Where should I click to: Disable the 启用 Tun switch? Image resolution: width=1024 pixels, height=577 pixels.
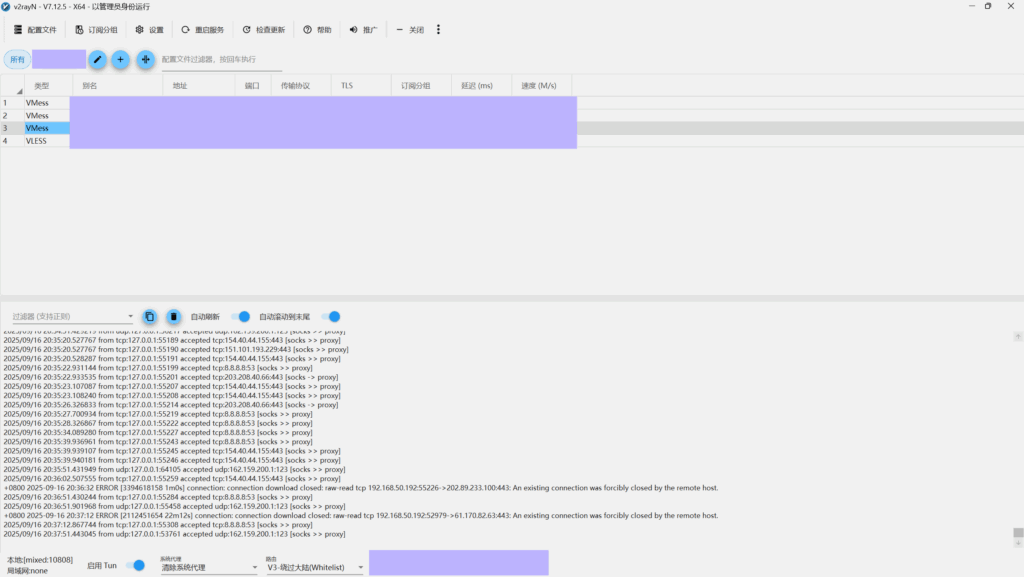pyautogui.click(x=135, y=566)
